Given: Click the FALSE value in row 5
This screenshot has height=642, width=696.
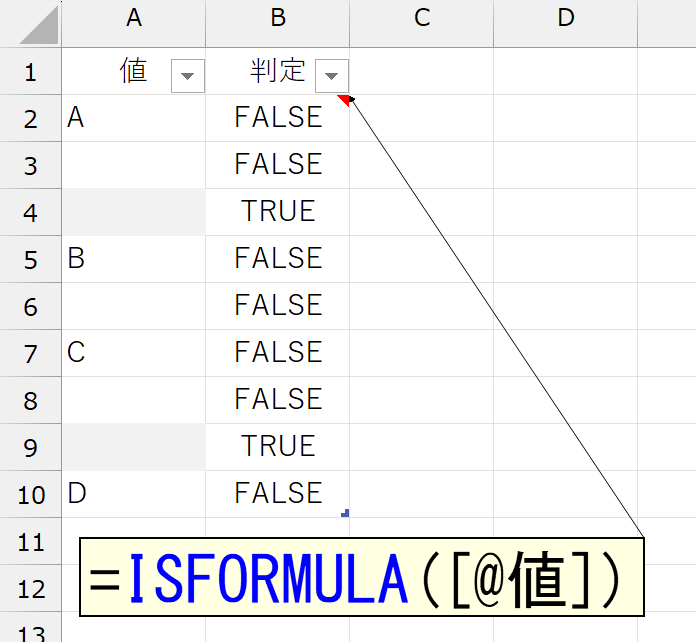Looking at the screenshot, I should (278, 258).
